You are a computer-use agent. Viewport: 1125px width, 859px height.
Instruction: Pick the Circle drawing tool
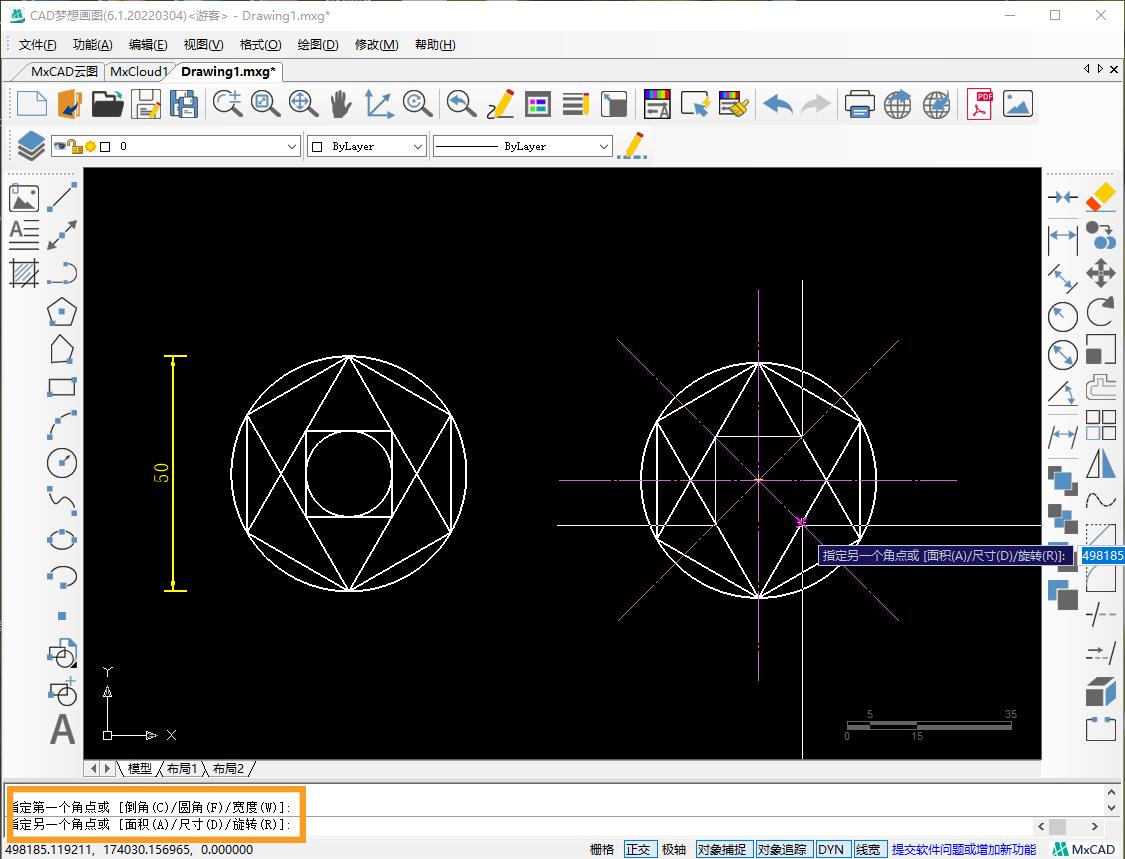[x=62, y=463]
